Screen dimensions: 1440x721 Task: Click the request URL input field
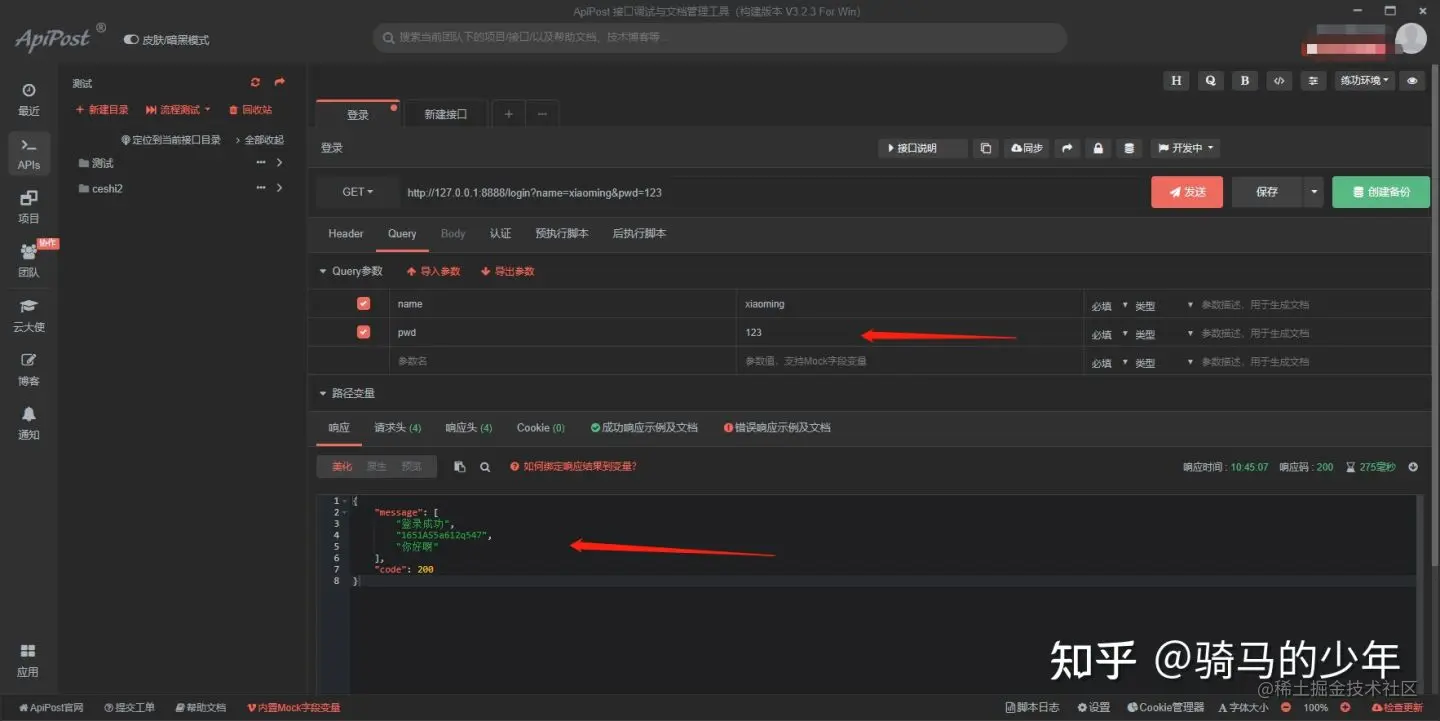click(x=774, y=192)
